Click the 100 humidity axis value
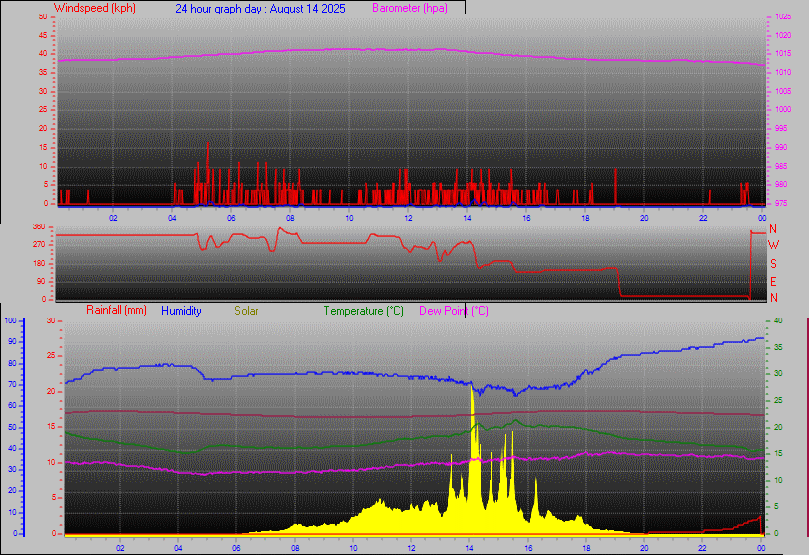The width and height of the screenshot is (809, 555). coord(10,320)
